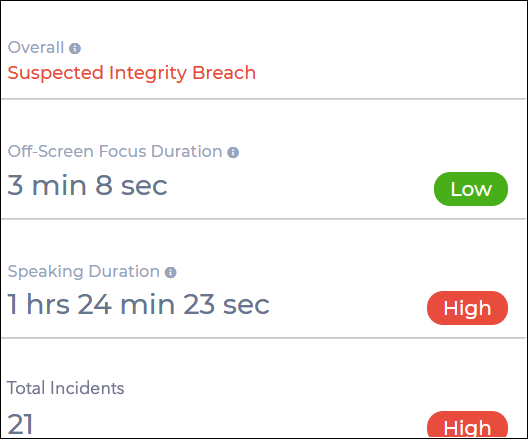
Task: Click the Total Incidents label
Action: [65, 388]
